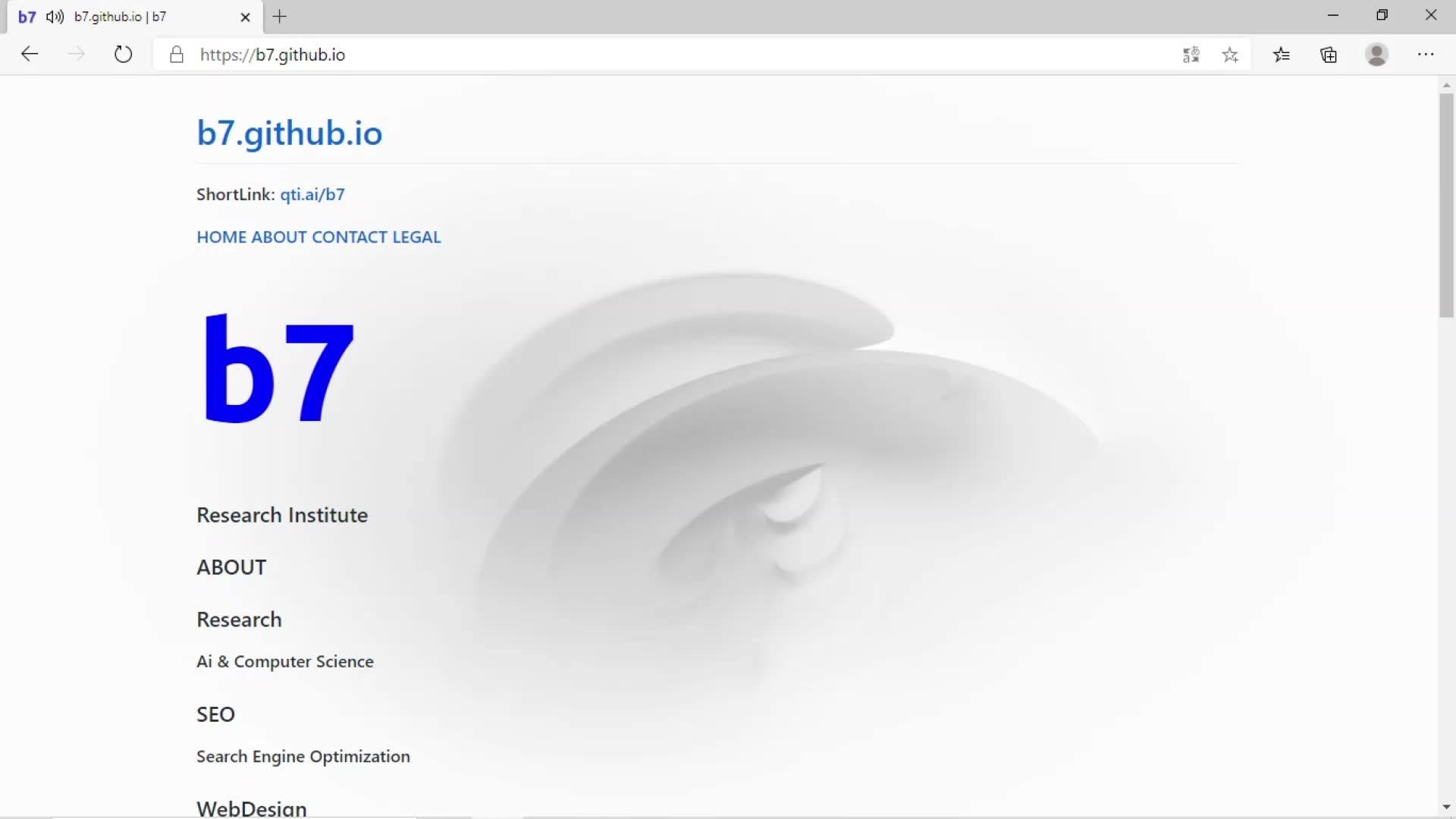1456x819 pixels.
Task: Open the user profile avatar
Action: [1377, 55]
